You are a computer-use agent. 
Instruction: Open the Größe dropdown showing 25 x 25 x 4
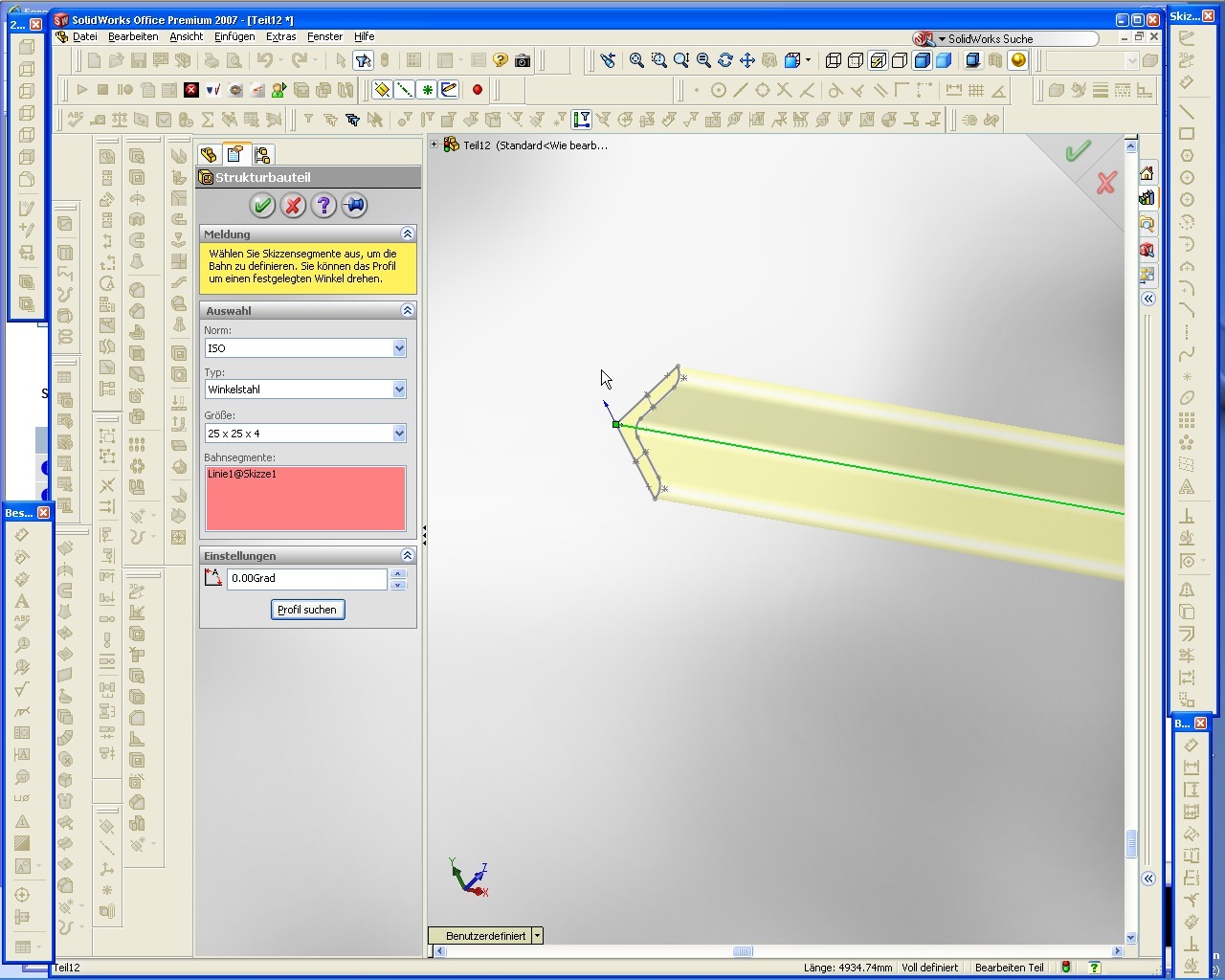399,434
